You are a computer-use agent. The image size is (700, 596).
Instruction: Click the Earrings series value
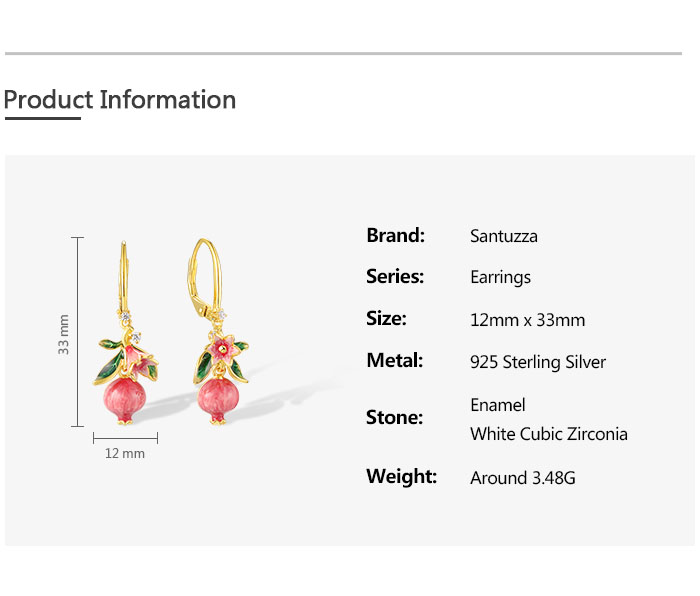click(500, 278)
